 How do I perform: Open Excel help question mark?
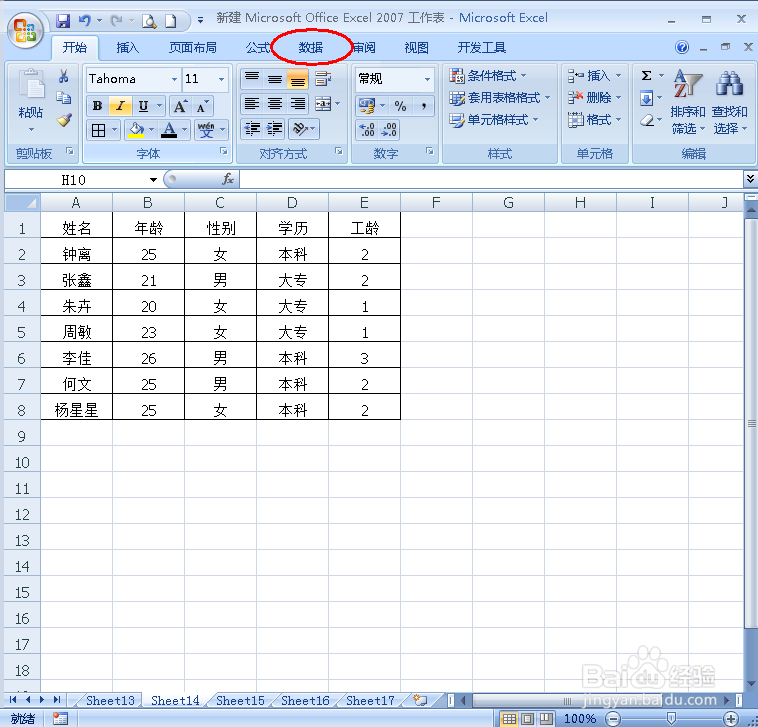(x=682, y=47)
